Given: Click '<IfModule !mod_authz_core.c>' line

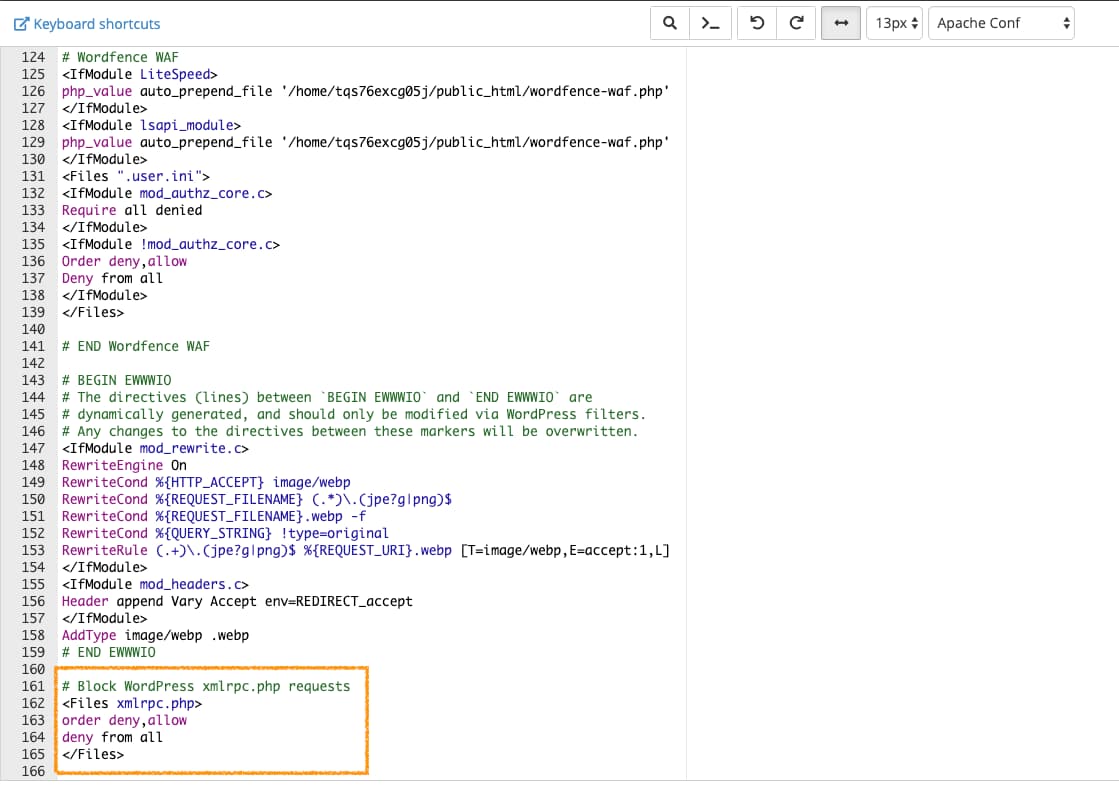Looking at the screenshot, I should (x=171, y=244).
